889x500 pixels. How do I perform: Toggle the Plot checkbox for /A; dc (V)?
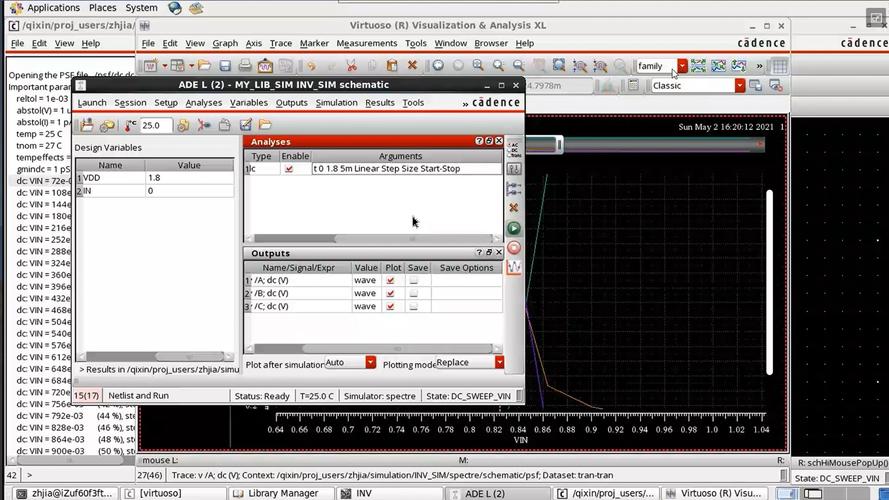coord(390,280)
